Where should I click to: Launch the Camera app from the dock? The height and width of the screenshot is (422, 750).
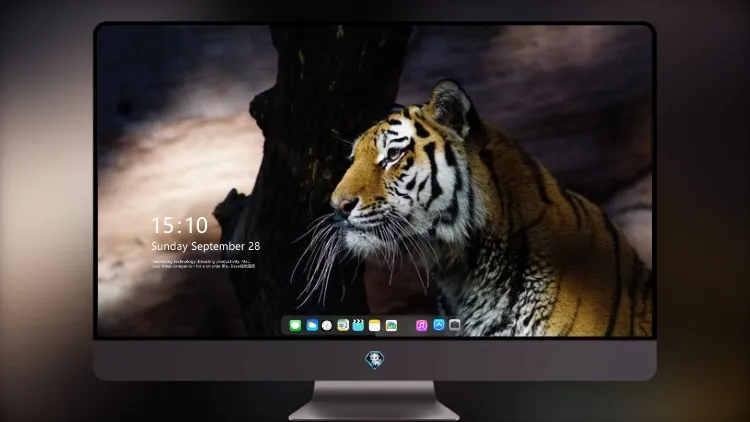point(455,325)
